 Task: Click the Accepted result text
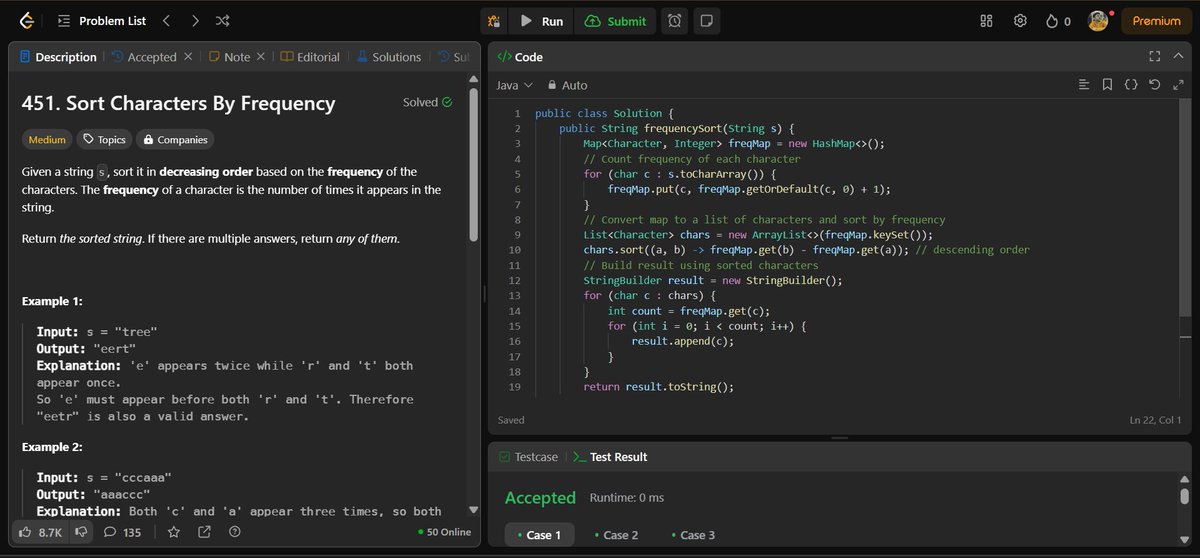pyautogui.click(x=540, y=498)
